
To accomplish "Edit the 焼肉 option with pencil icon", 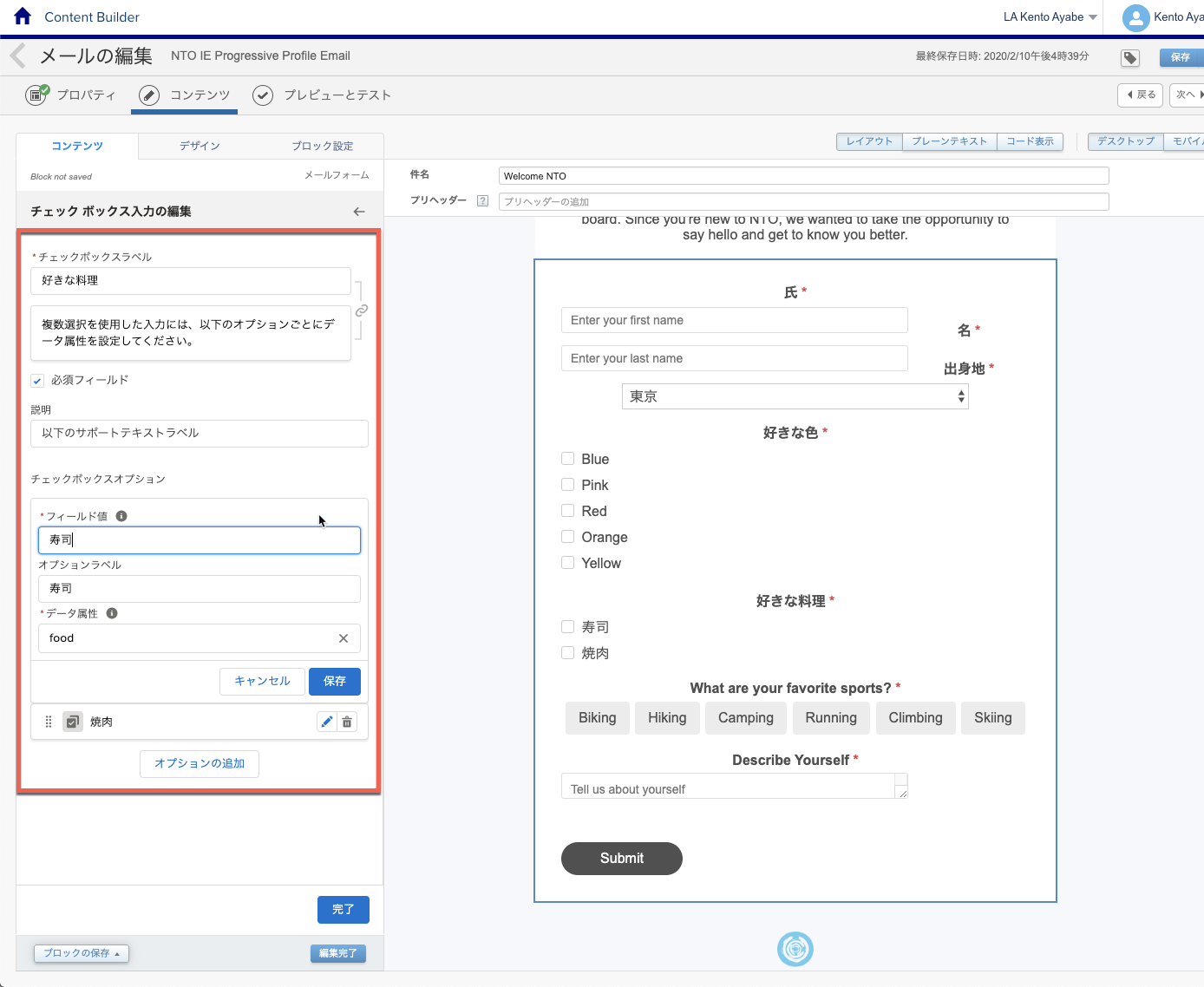I will click(326, 722).
